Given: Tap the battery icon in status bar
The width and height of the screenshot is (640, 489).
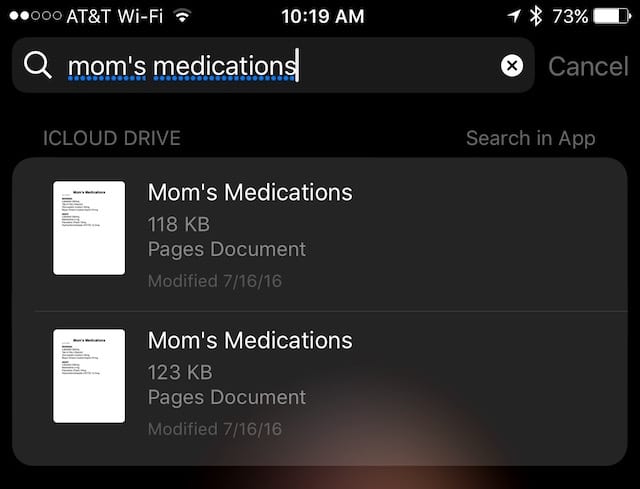Looking at the screenshot, I should pyautogui.click(x=612, y=16).
